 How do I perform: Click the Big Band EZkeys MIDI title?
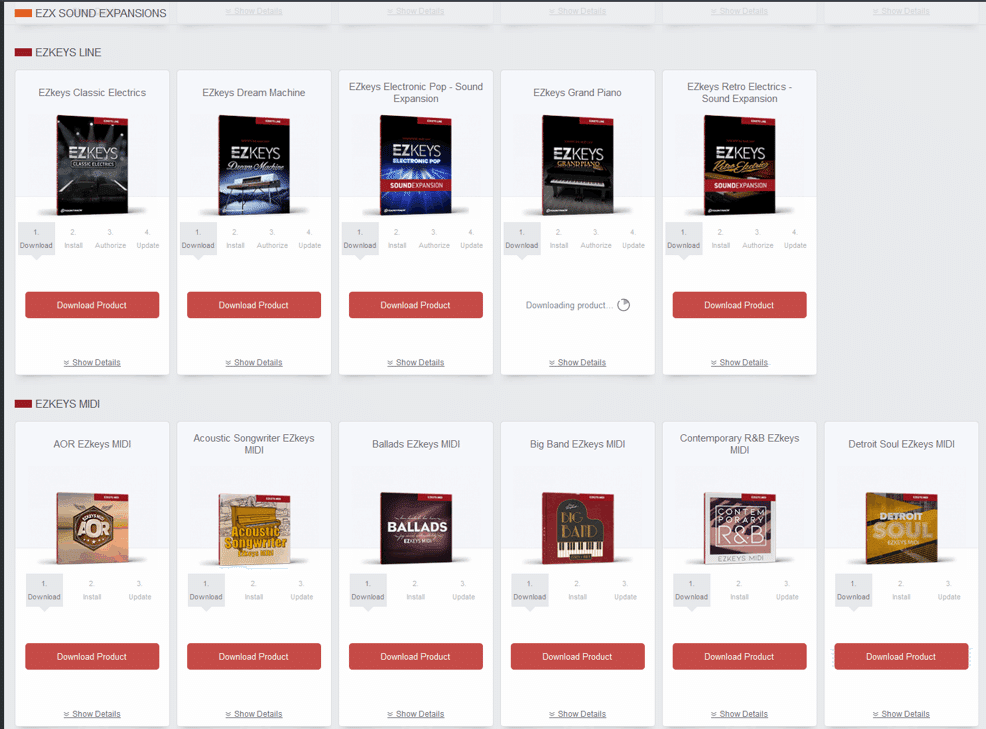point(577,444)
